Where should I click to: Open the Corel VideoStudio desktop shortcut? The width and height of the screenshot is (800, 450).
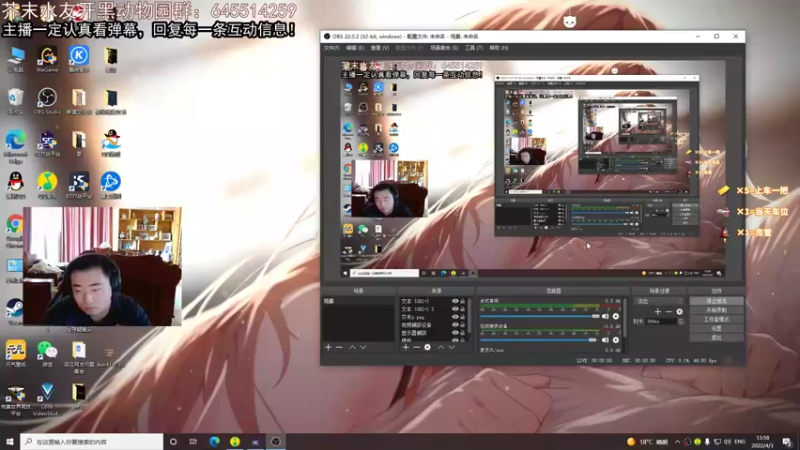click(47, 399)
